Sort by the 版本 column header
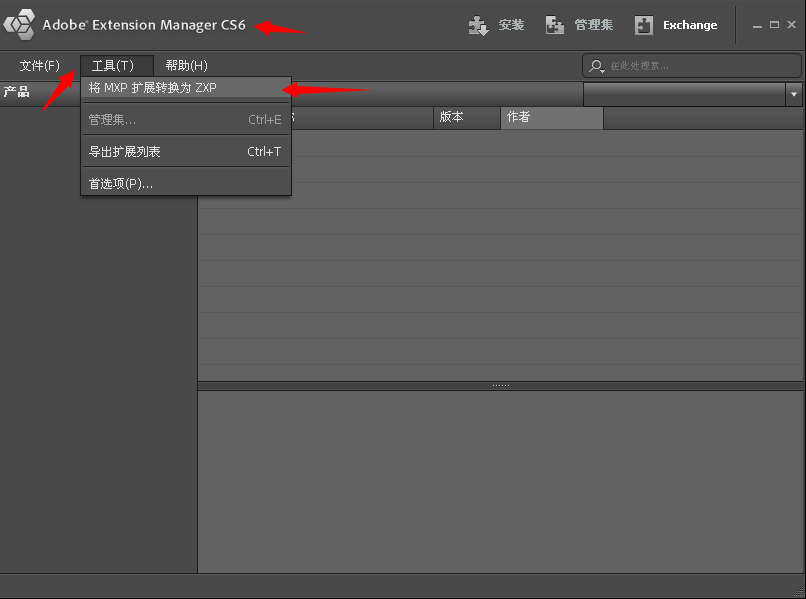Screen dimensions: 806x599 pos(467,118)
